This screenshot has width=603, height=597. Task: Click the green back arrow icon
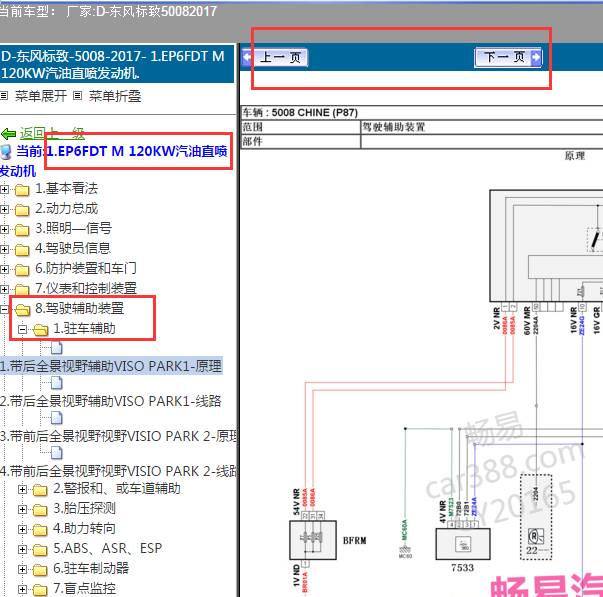pos(8,134)
